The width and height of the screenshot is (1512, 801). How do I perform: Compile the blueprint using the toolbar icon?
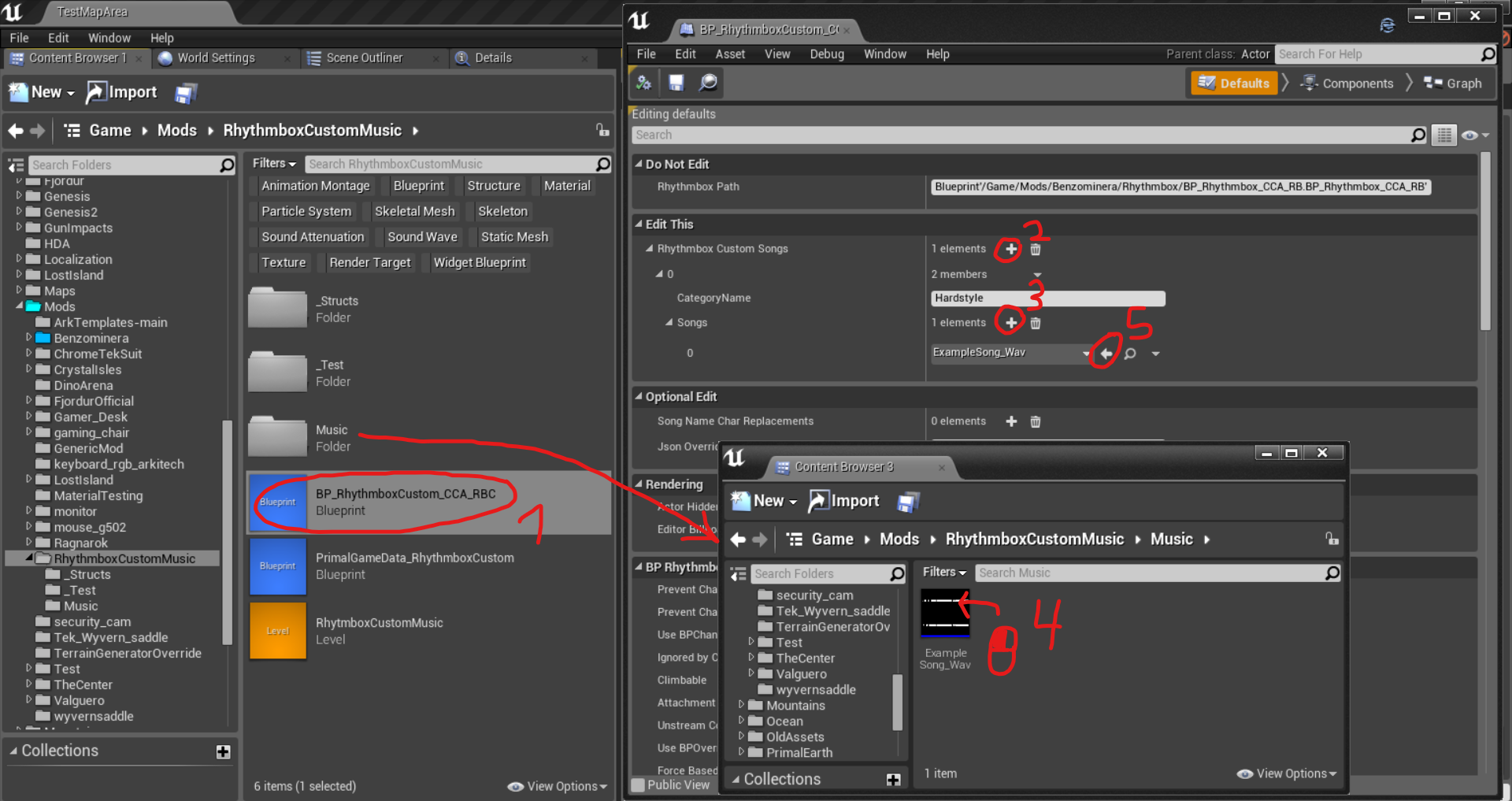pyautogui.click(x=644, y=83)
